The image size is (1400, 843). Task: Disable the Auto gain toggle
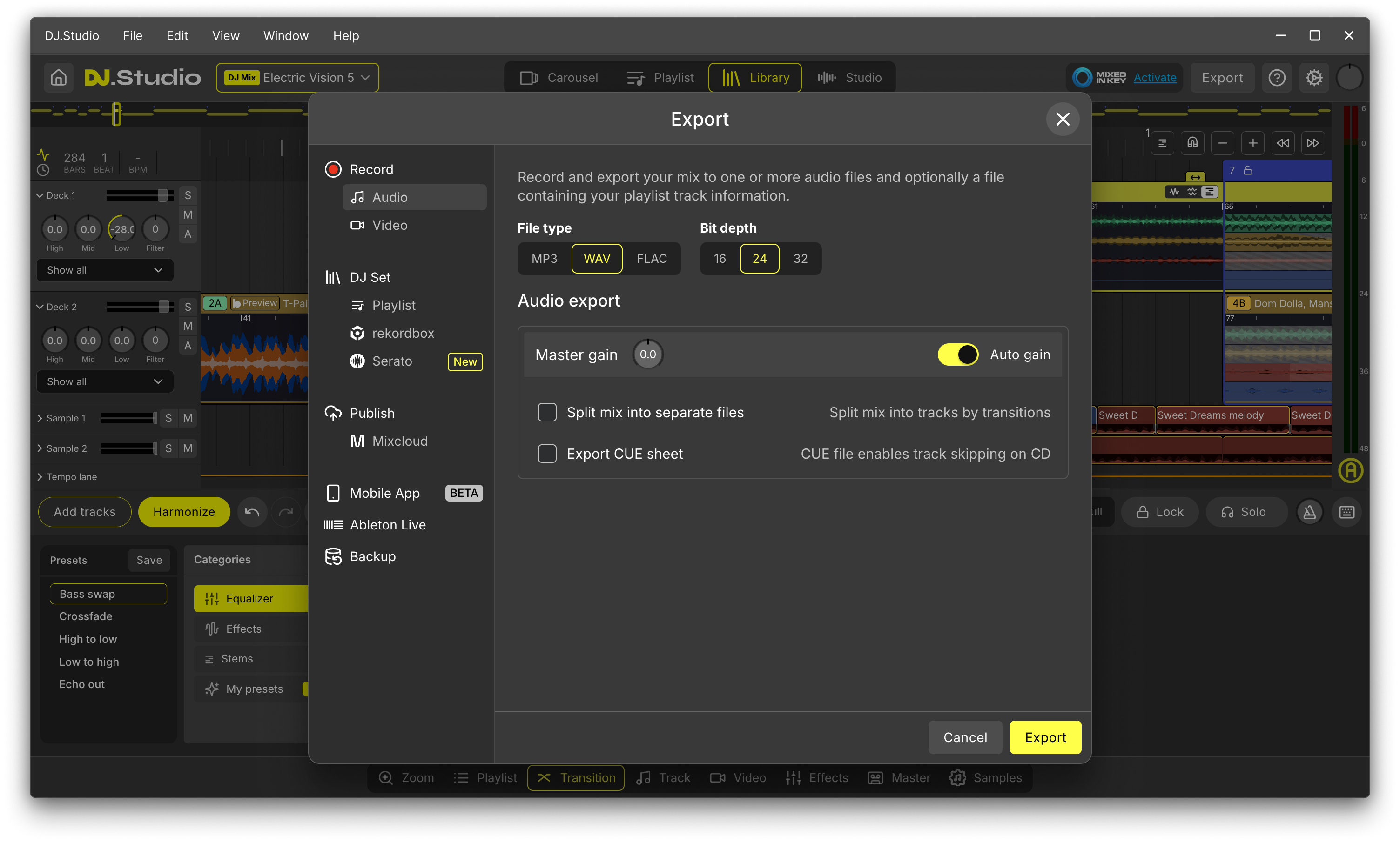pyautogui.click(x=958, y=354)
